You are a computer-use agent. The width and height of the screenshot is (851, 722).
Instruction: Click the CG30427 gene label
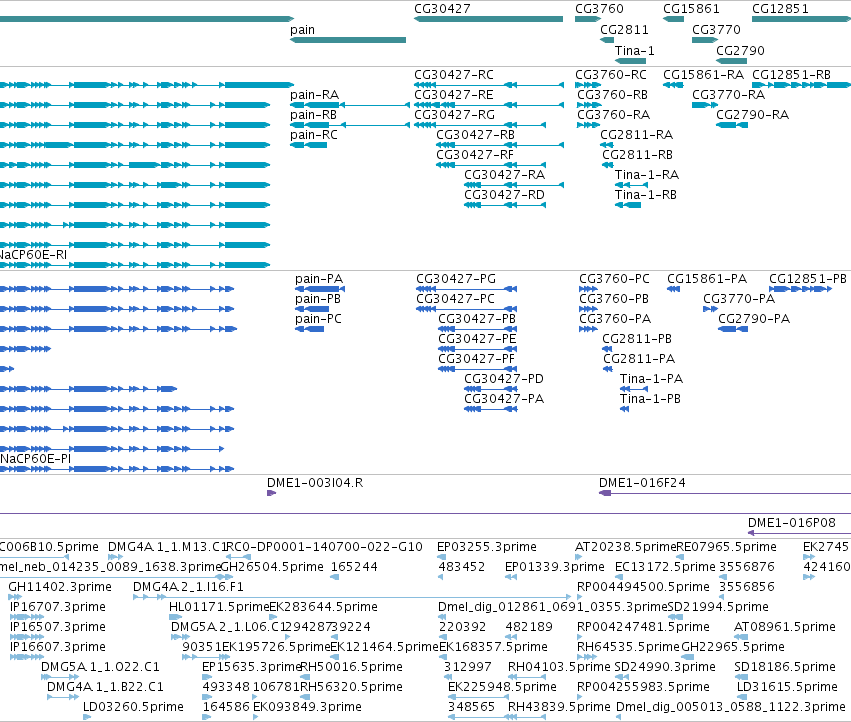442,9
